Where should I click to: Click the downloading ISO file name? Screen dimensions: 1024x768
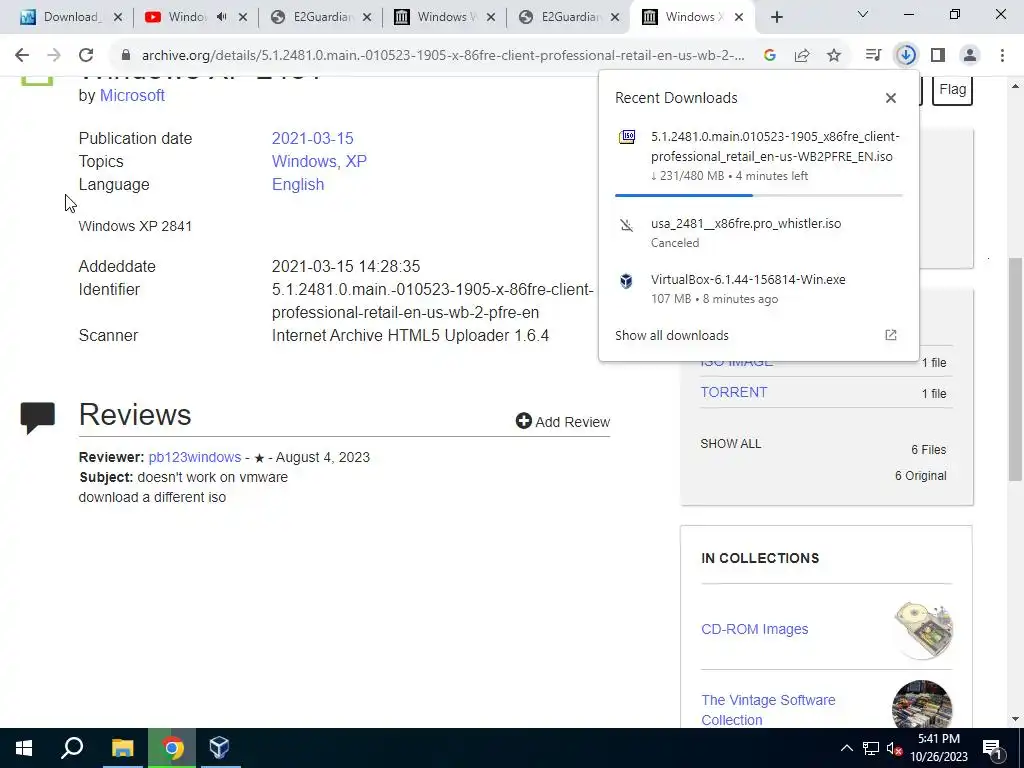pos(775,146)
